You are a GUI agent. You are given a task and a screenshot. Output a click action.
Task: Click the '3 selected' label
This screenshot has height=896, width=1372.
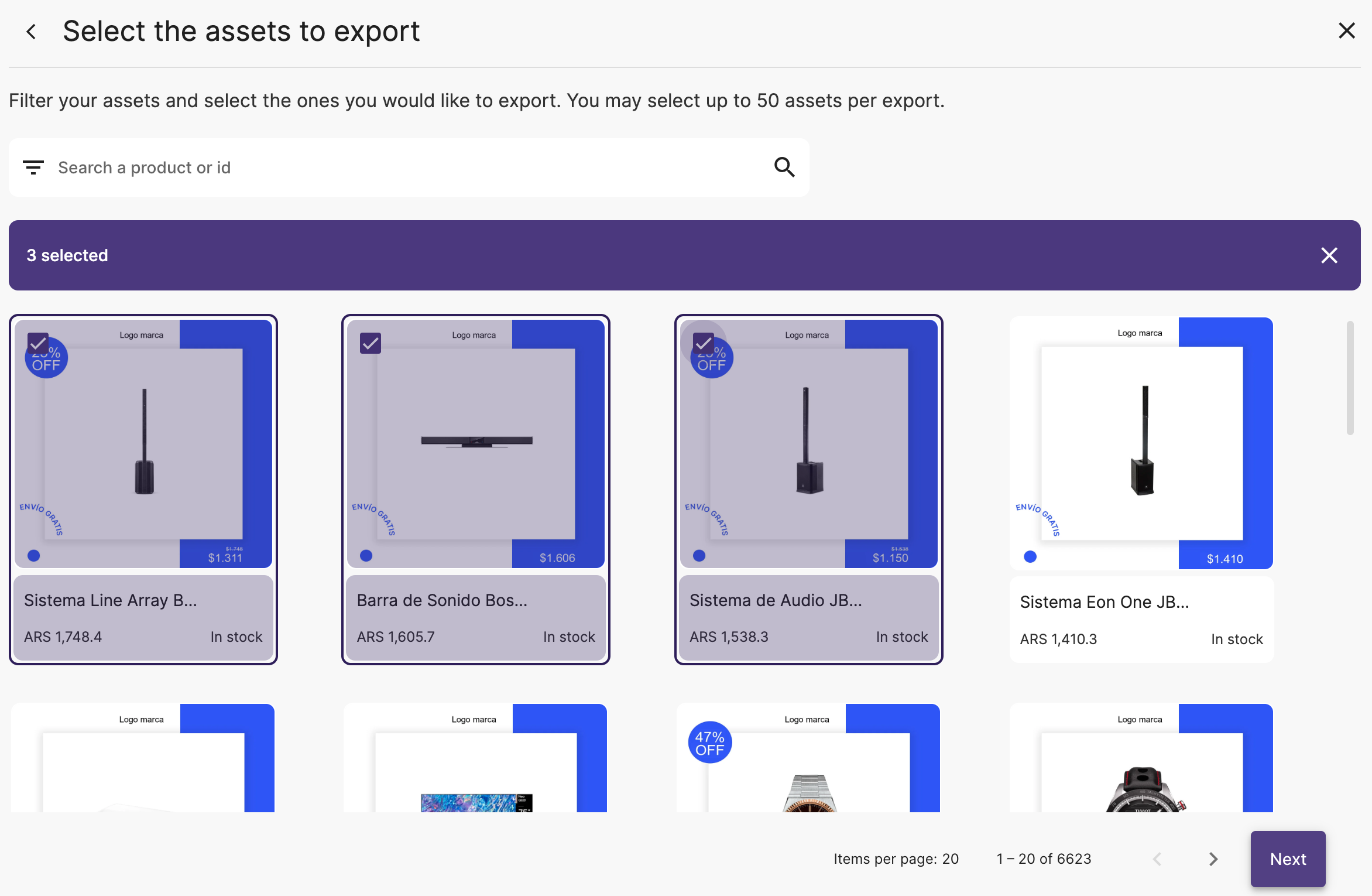click(x=67, y=255)
